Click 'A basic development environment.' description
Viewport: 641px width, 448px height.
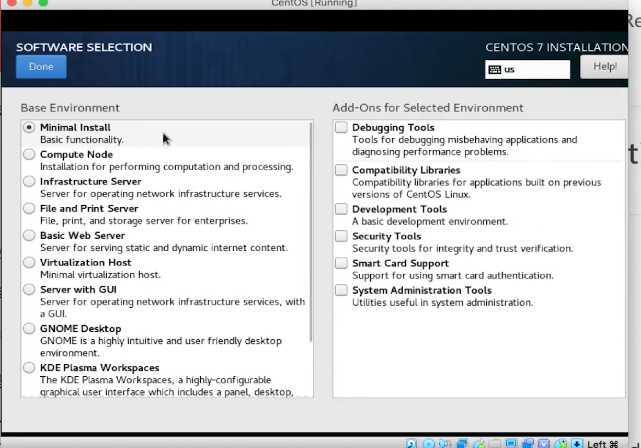coord(430,222)
